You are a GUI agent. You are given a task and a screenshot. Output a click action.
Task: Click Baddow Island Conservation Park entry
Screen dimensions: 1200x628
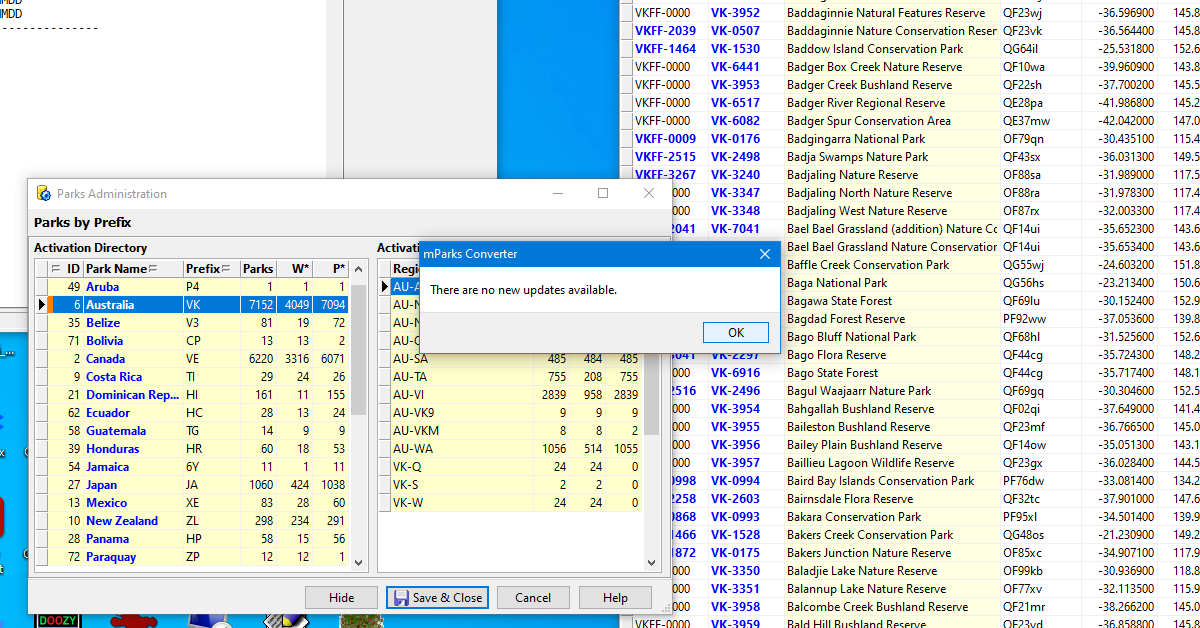[x=875, y=49]
